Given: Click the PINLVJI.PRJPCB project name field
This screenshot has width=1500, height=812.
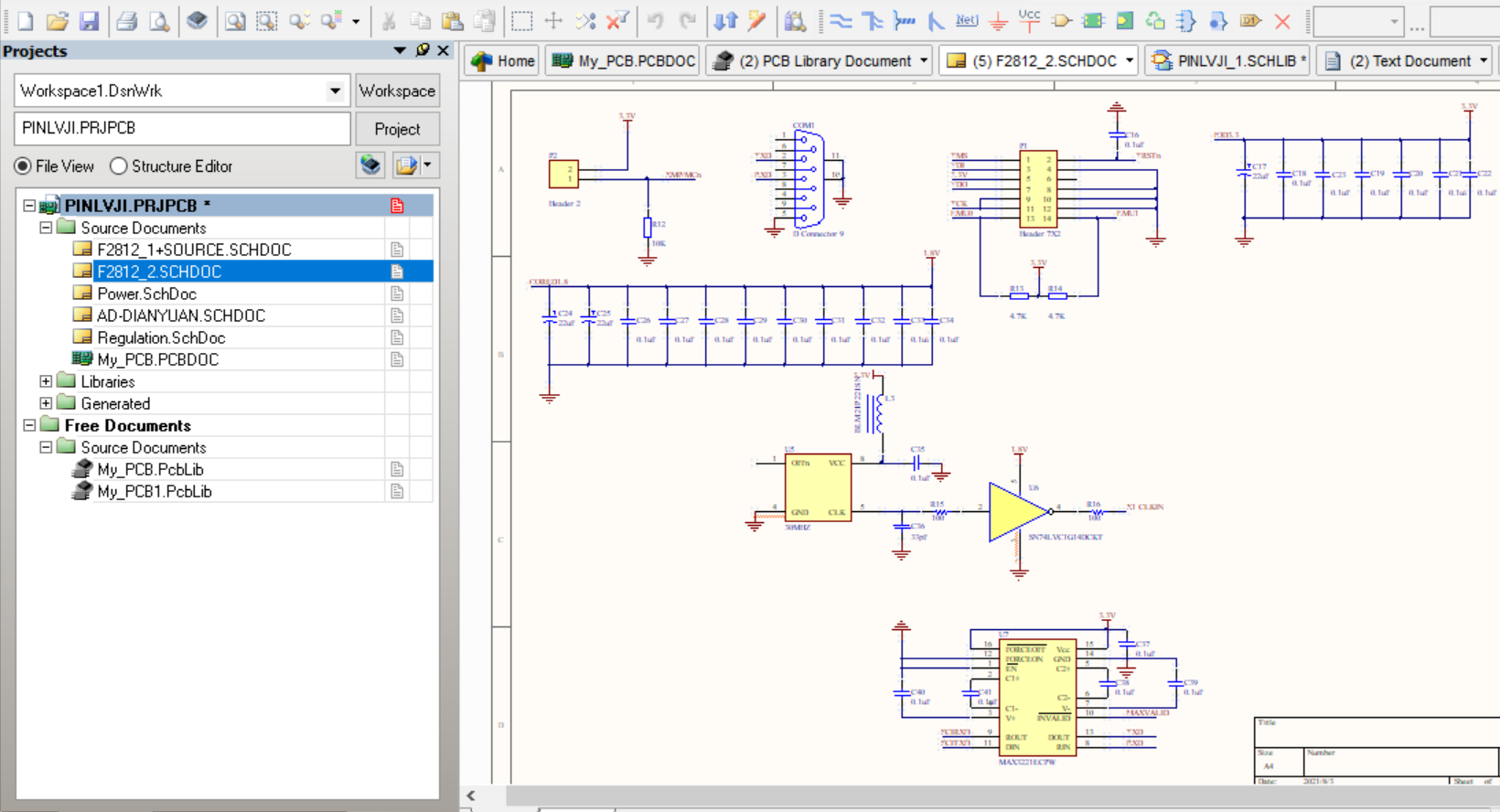Looking at the screenshot, I should (182, 128).
